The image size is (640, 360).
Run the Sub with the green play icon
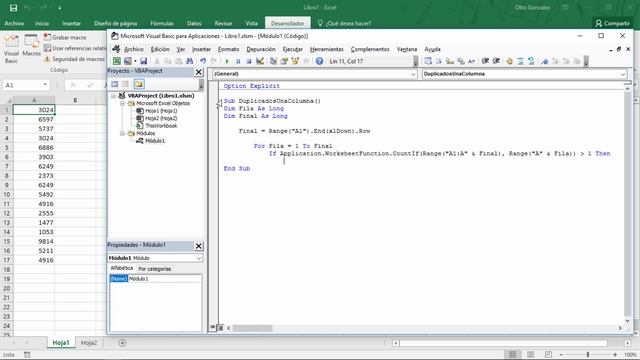[x=227, y=61]
